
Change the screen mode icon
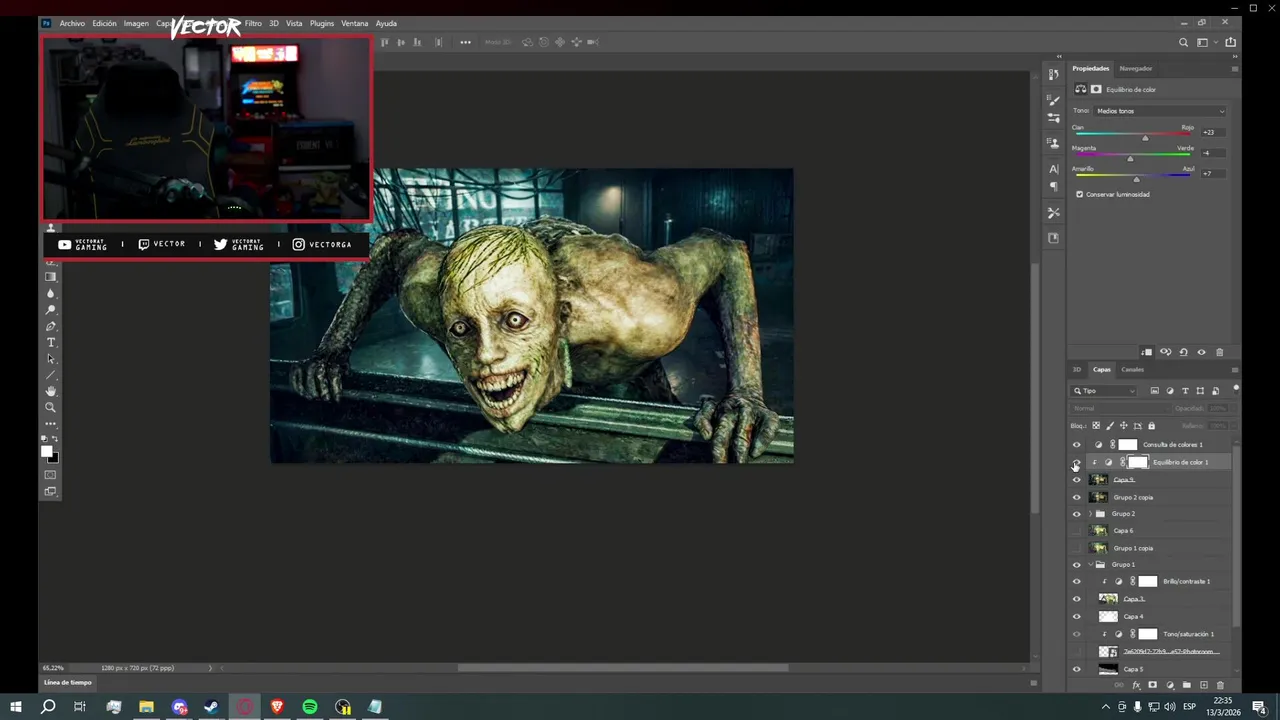(x=51, y=491)
